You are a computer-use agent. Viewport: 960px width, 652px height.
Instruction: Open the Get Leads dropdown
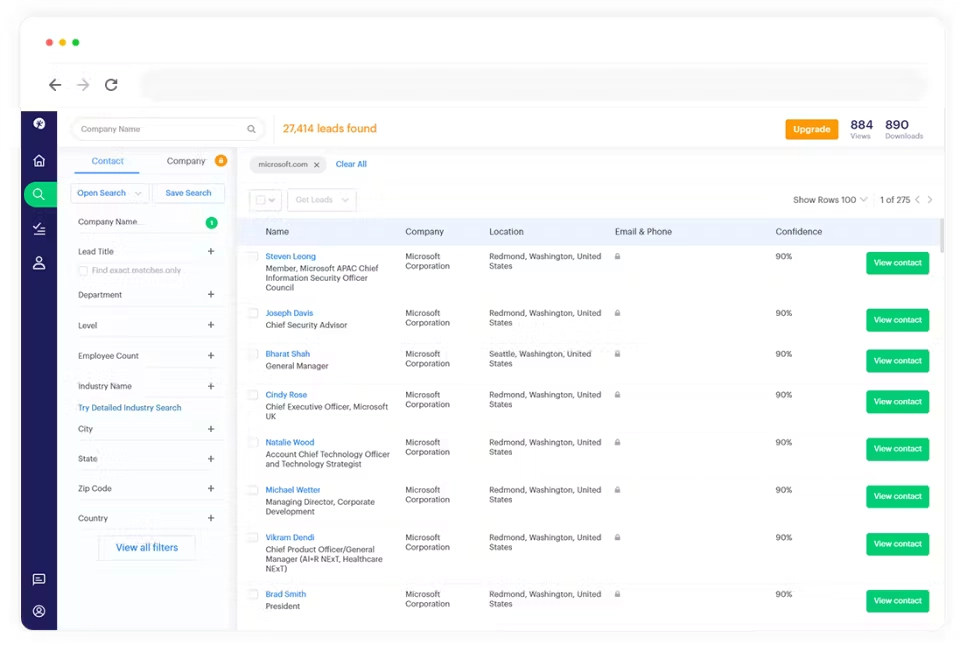[x=321, y=200]
